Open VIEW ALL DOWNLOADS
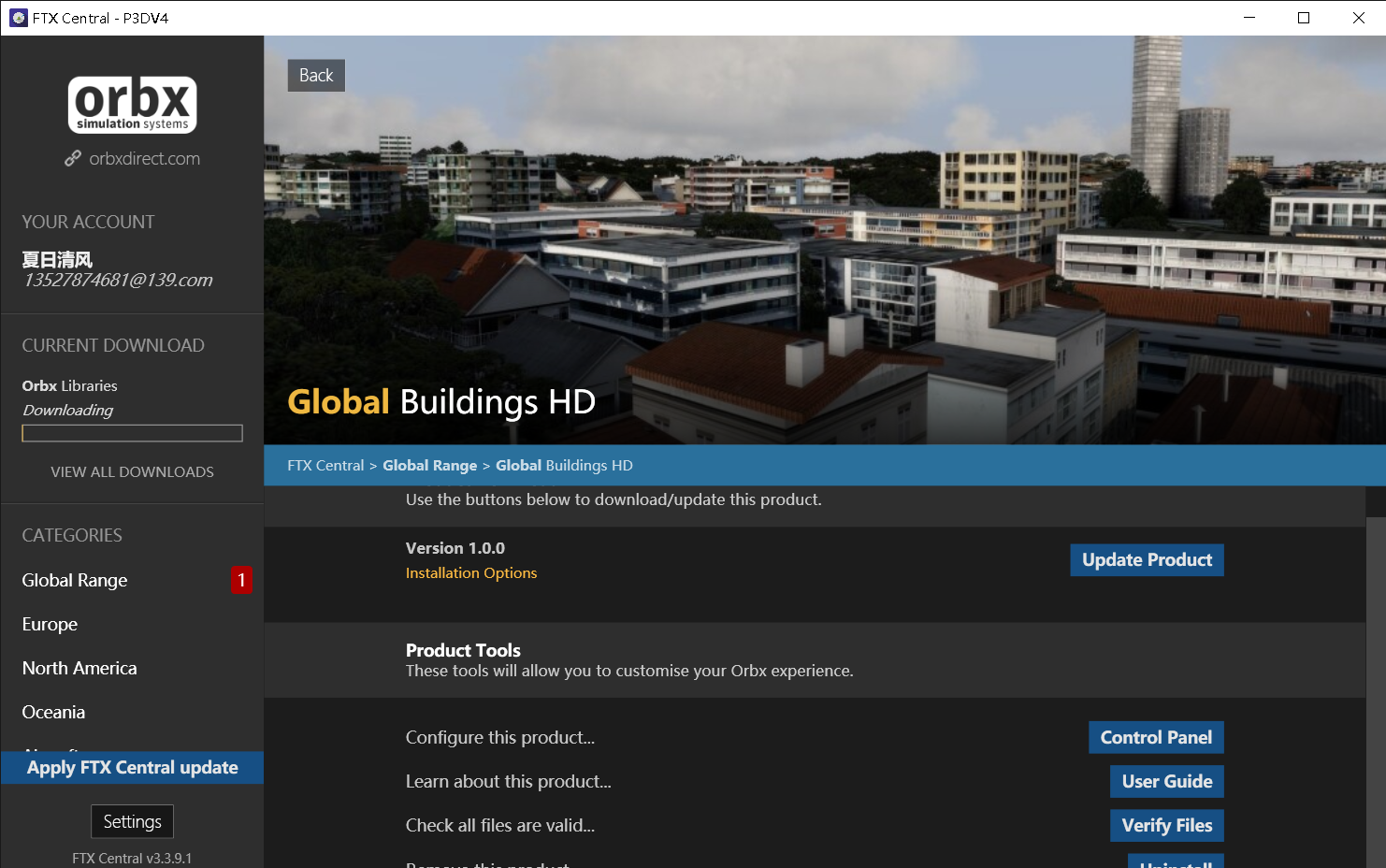1386x868 pixels. click(132, 472)
